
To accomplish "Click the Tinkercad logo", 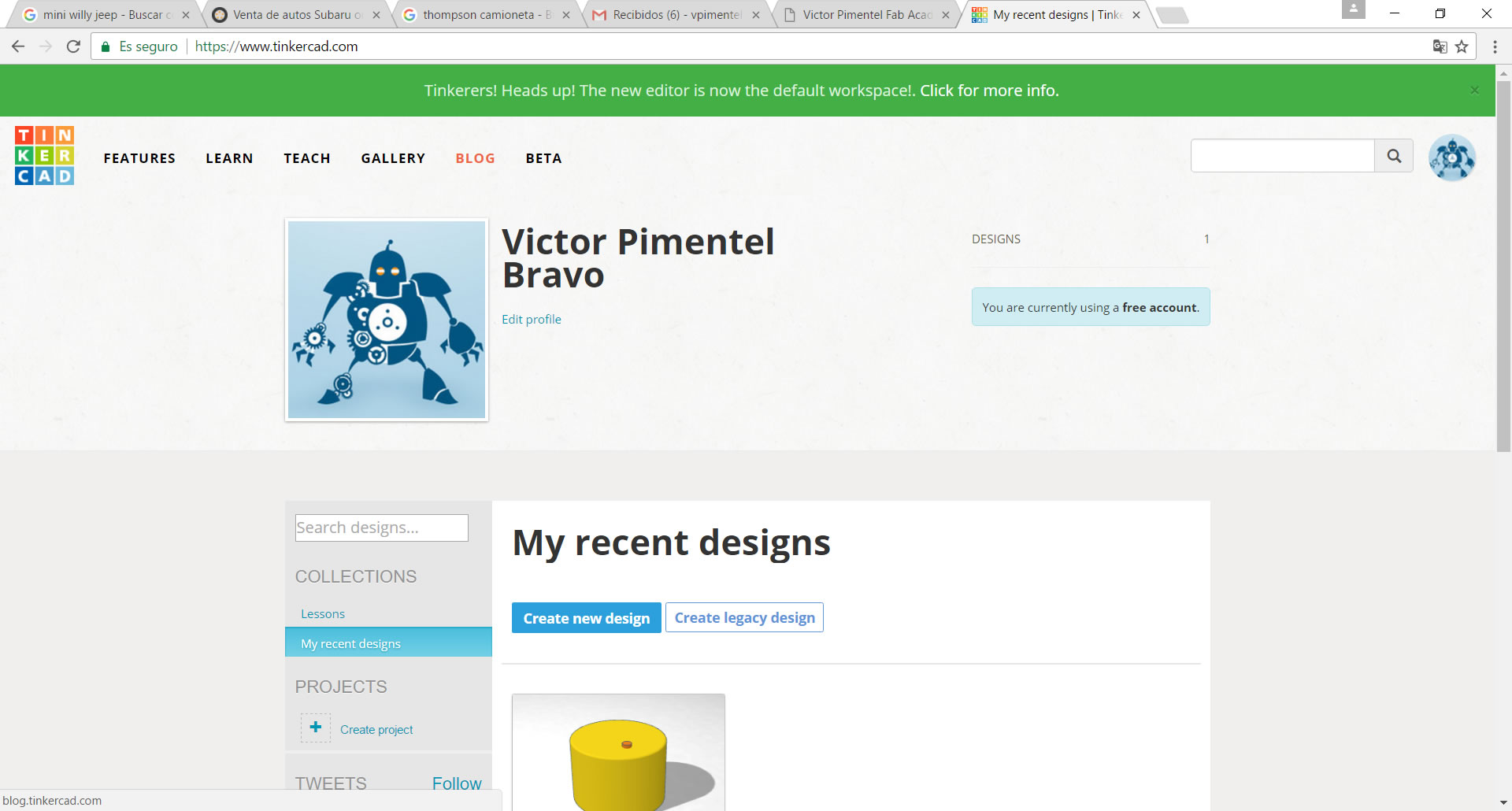I will (44, 156).
